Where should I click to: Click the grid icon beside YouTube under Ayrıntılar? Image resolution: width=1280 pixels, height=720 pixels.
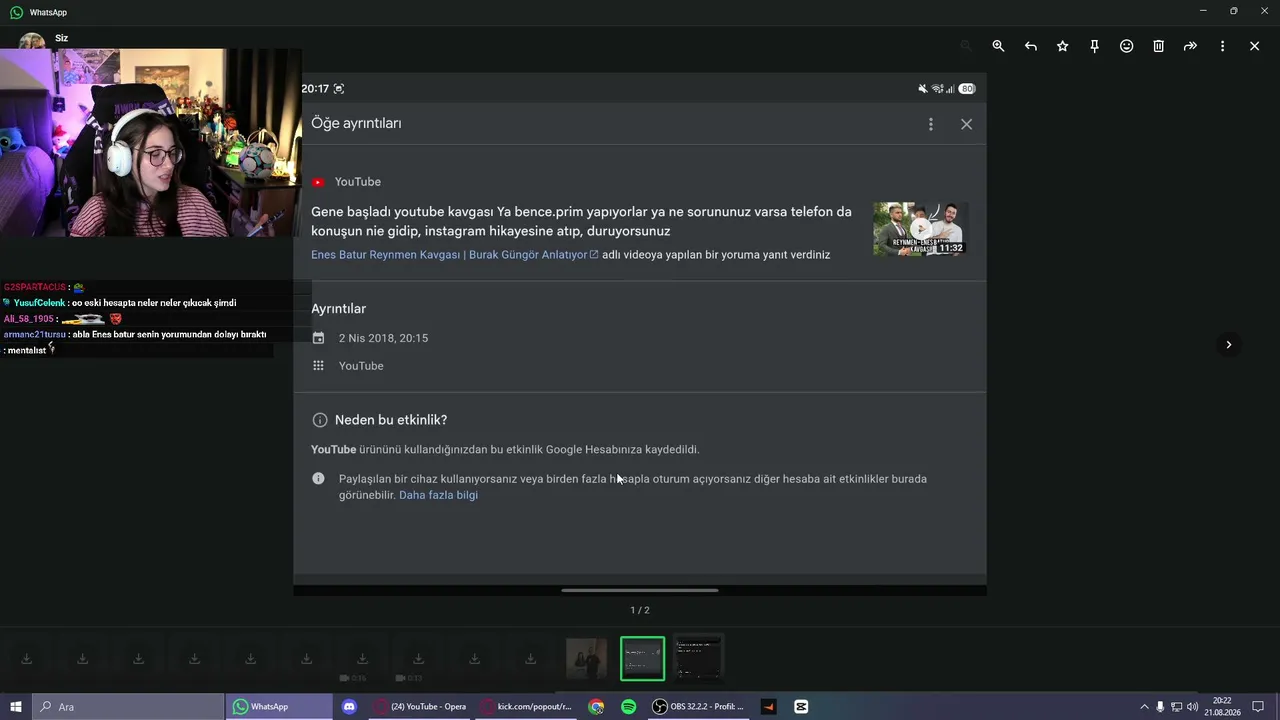(x=318, y=366)
